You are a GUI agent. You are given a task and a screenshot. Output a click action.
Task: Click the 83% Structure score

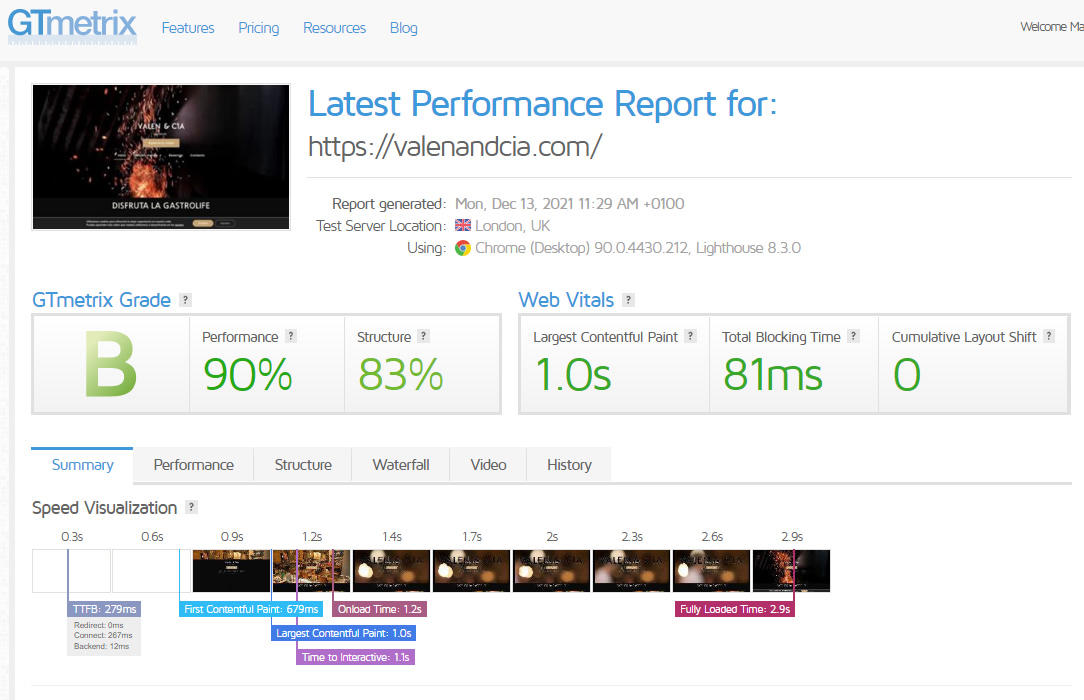pos(400,375)
